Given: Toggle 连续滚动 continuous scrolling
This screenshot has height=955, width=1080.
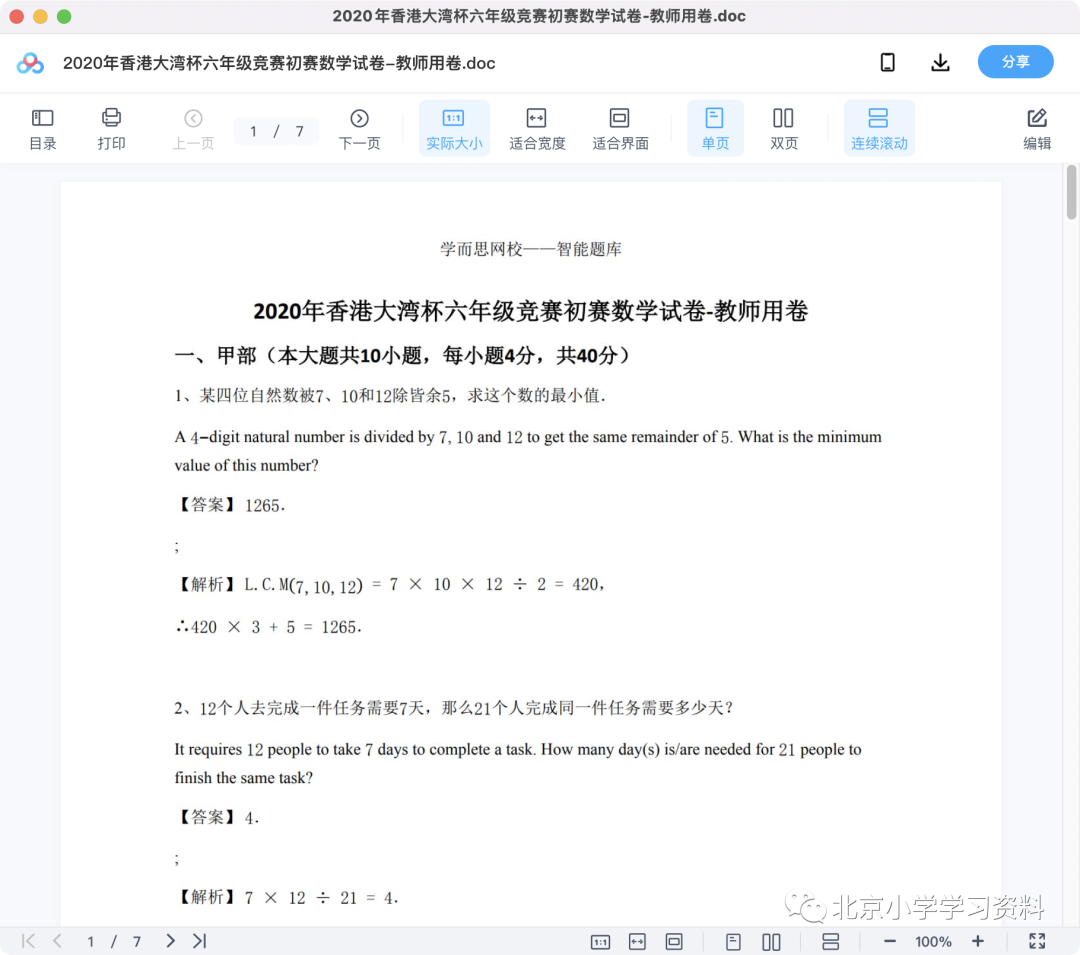Looking at the screenshot, I should (x=879, y=129).
